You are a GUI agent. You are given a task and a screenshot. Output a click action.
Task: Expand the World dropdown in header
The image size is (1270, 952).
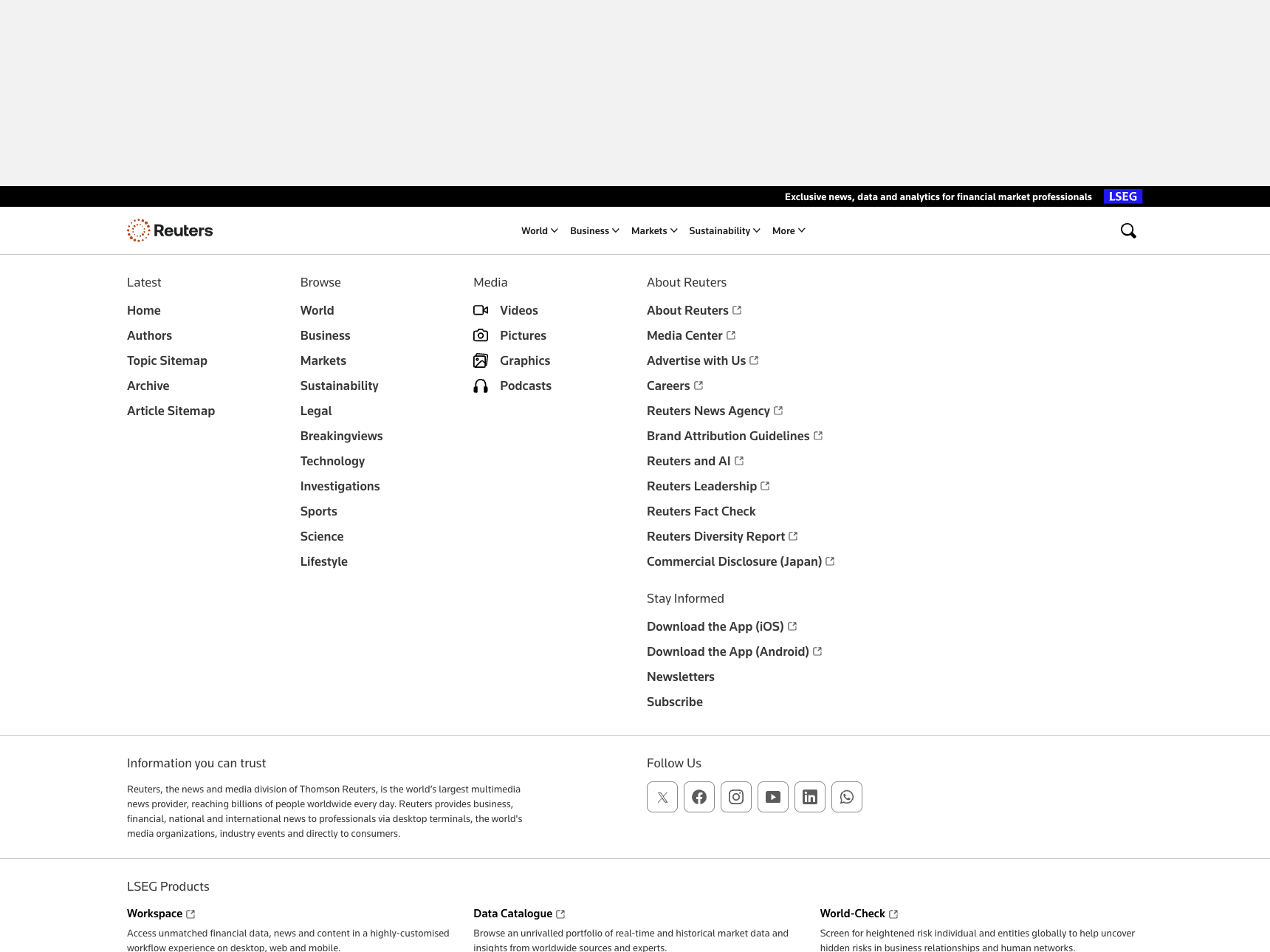click(540, 230)
